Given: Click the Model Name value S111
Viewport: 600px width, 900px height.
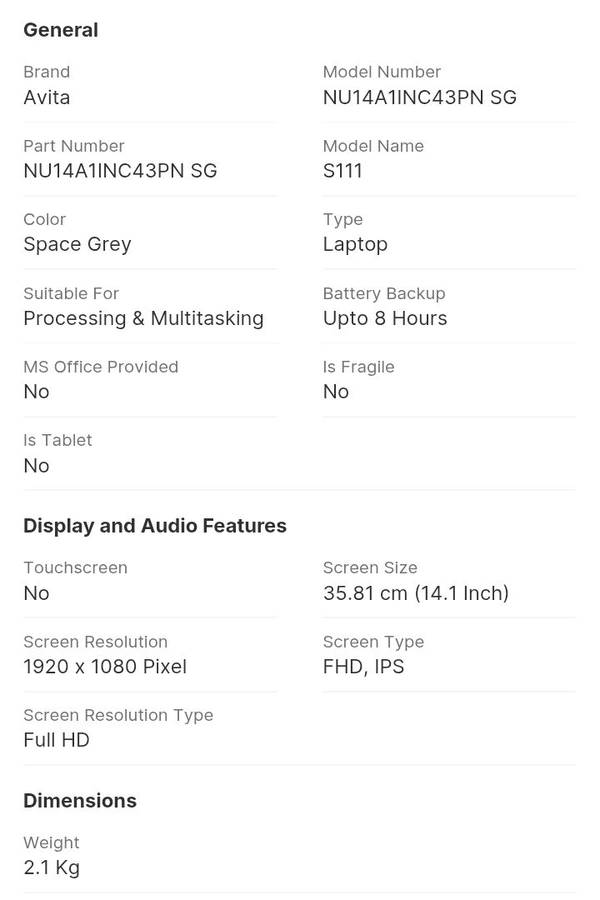Looking at the screenshot, I should [x=342, y=171].
